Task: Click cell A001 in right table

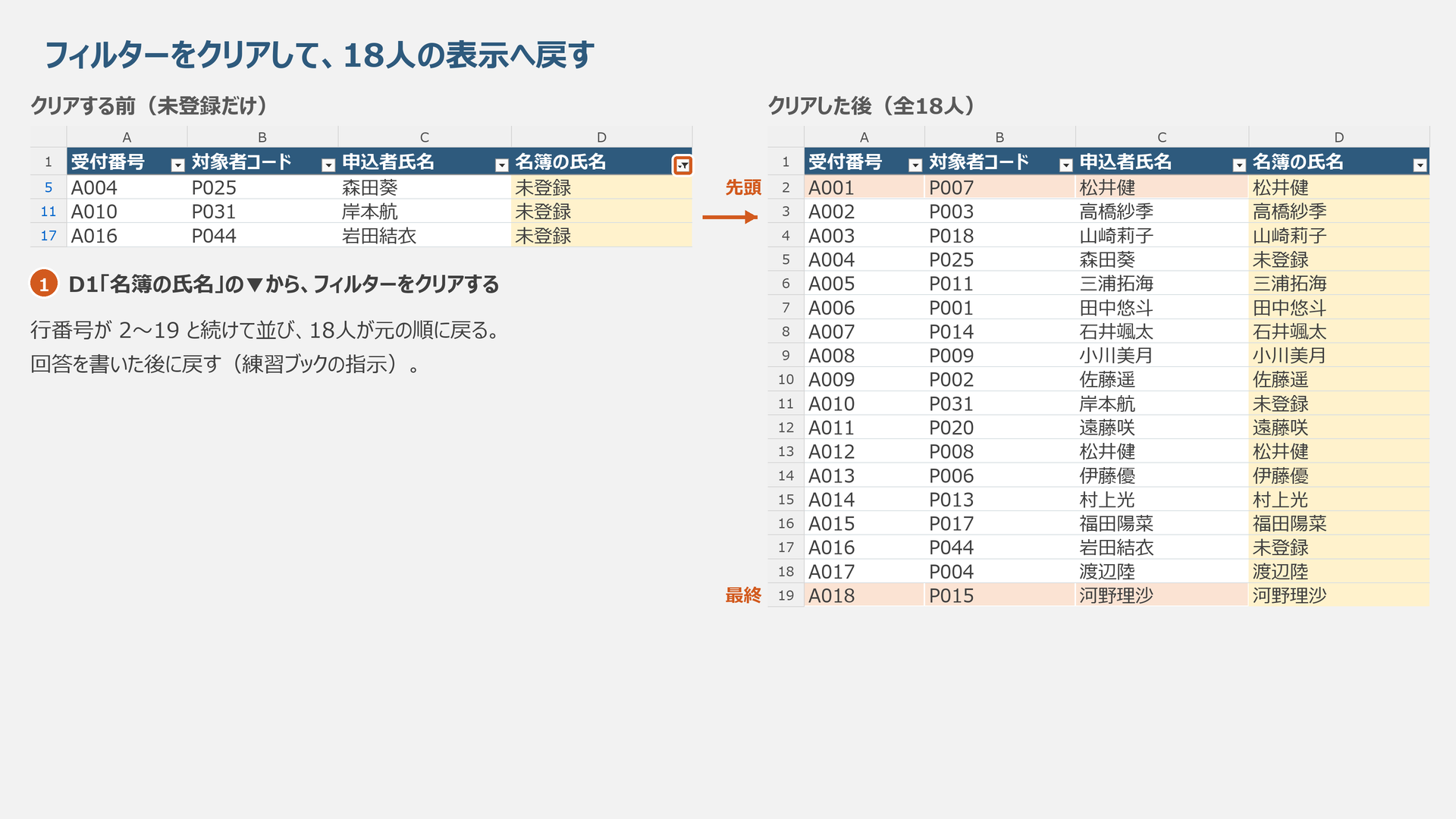Action: pos(864,187)
